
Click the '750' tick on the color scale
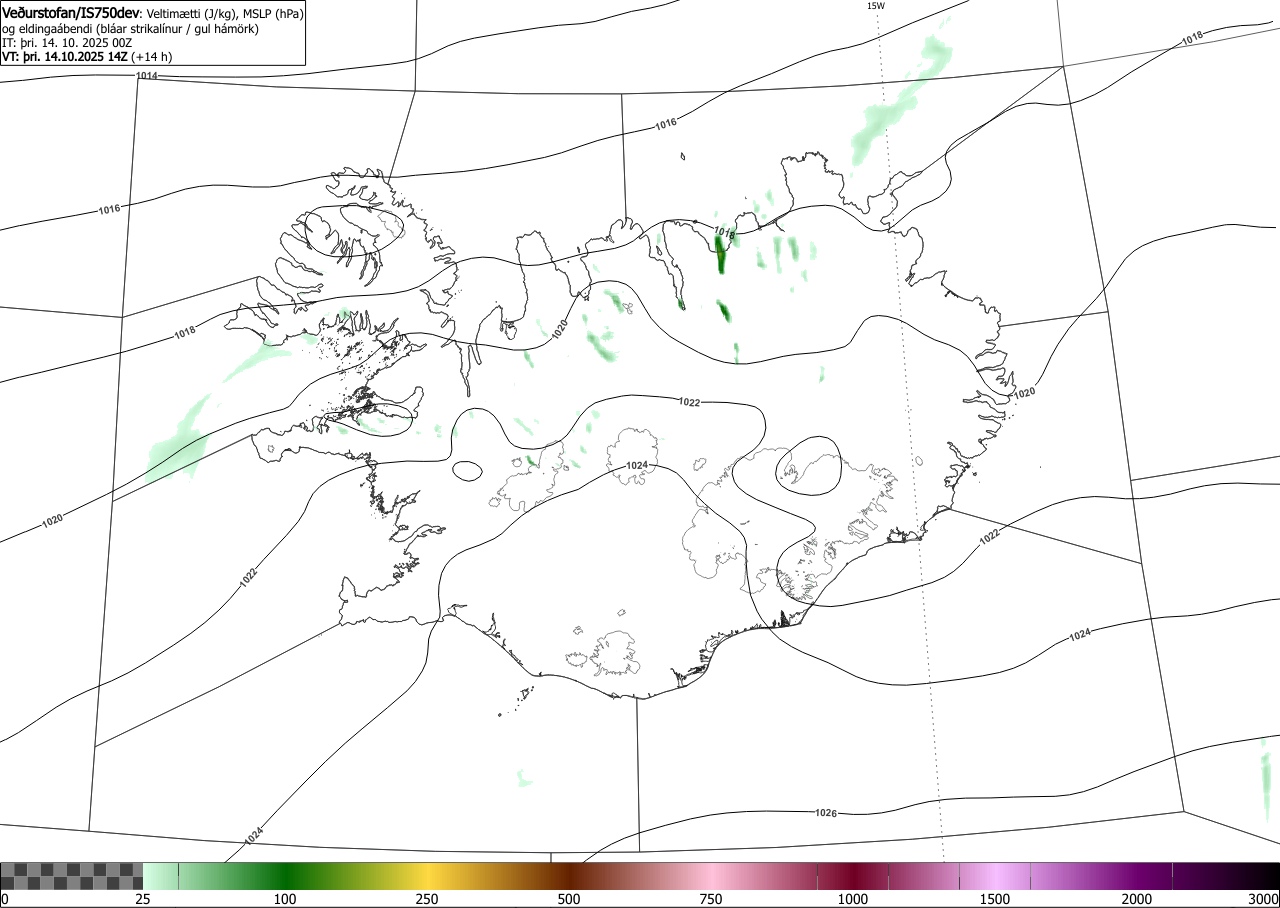(711, 899)
